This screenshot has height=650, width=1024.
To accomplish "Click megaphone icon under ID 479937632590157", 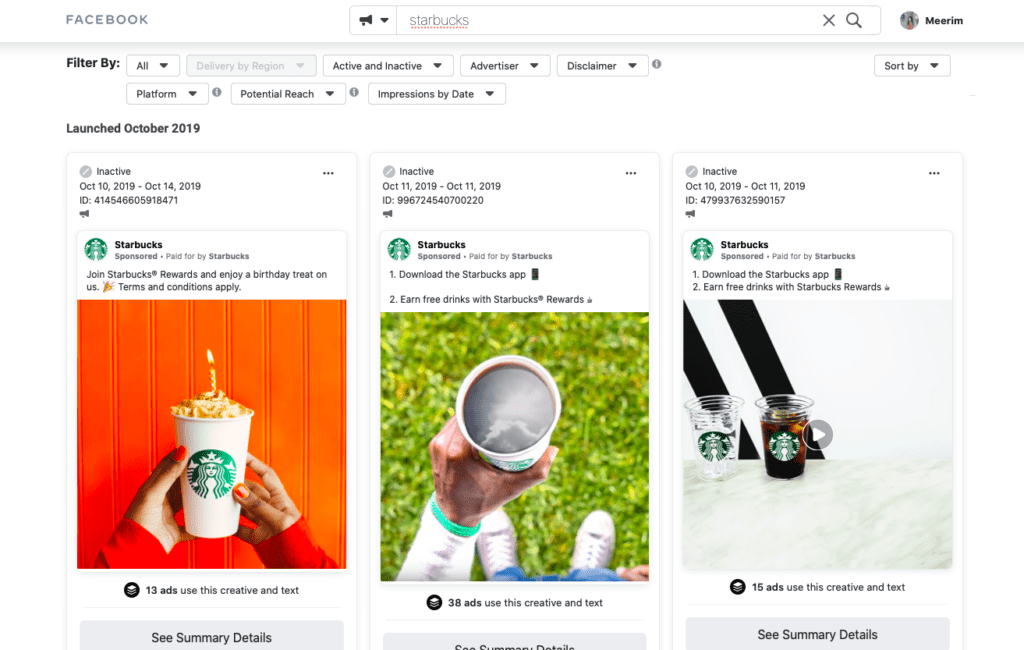I will [x=690, y=214].
